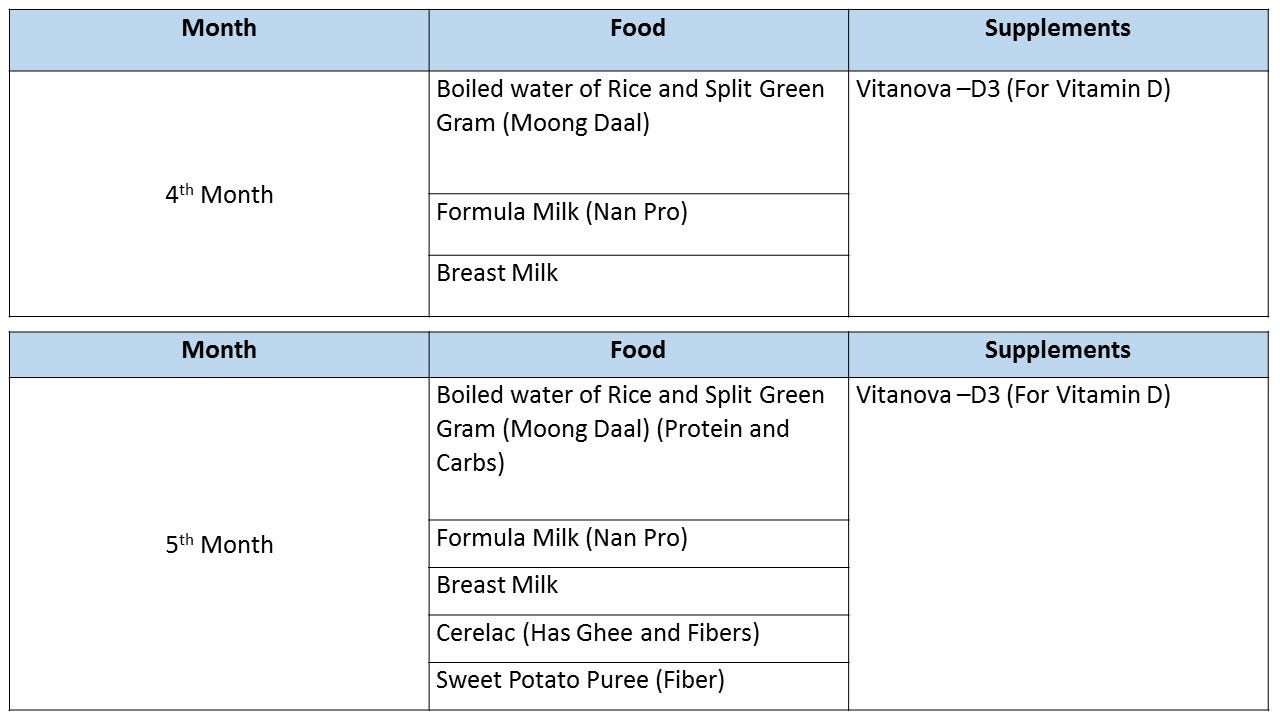Click the first table's Supplements header
This screenshot has width=1280, height=720.
[1058, 40]
